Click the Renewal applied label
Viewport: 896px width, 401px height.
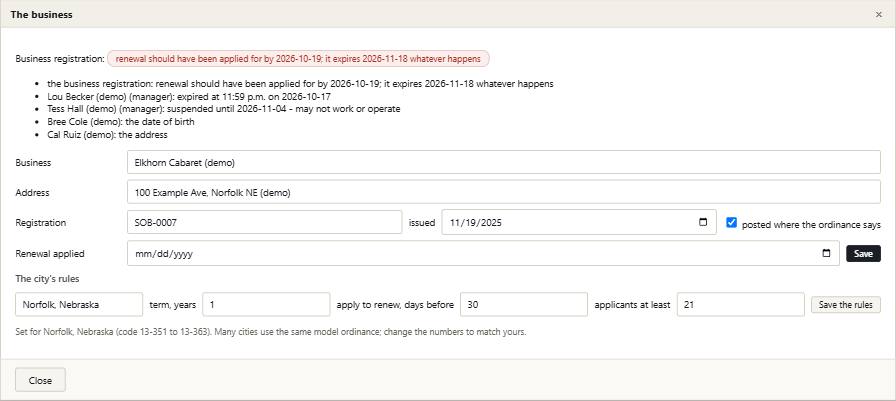pos(50,254)
